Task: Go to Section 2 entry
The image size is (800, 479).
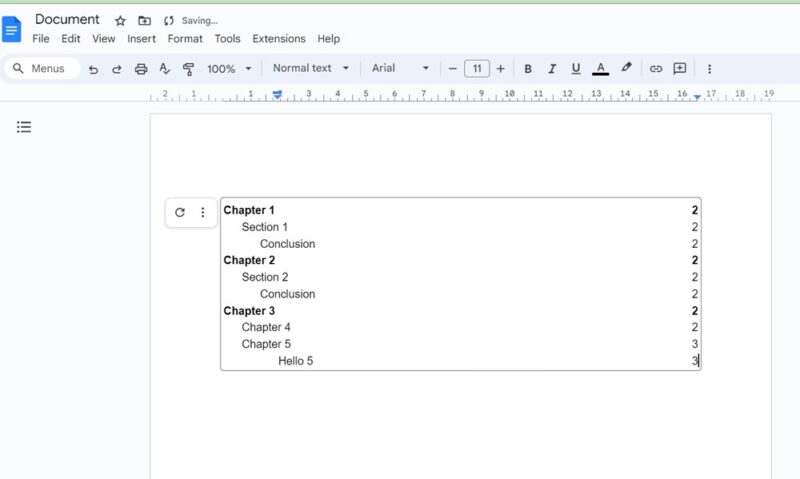Action: (x=265, y=277)
